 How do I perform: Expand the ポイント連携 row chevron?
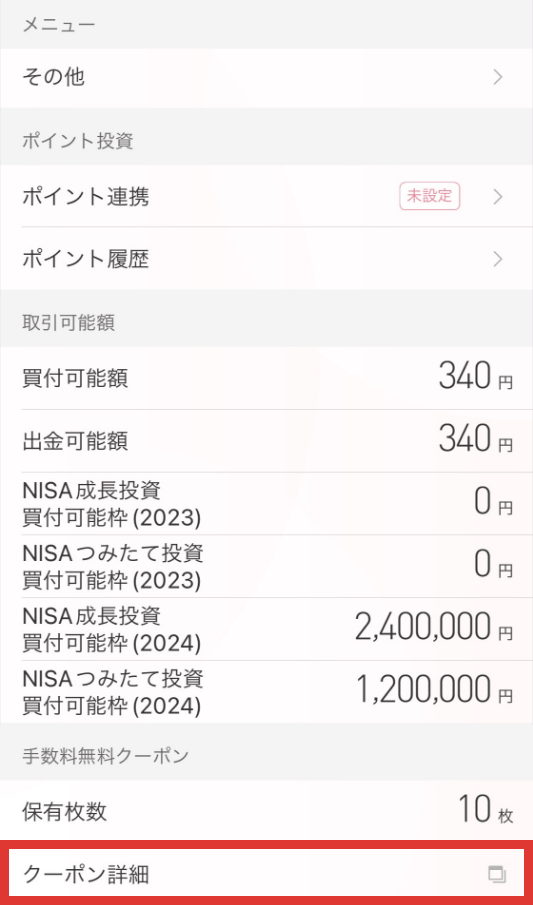[x=498, y=197]
